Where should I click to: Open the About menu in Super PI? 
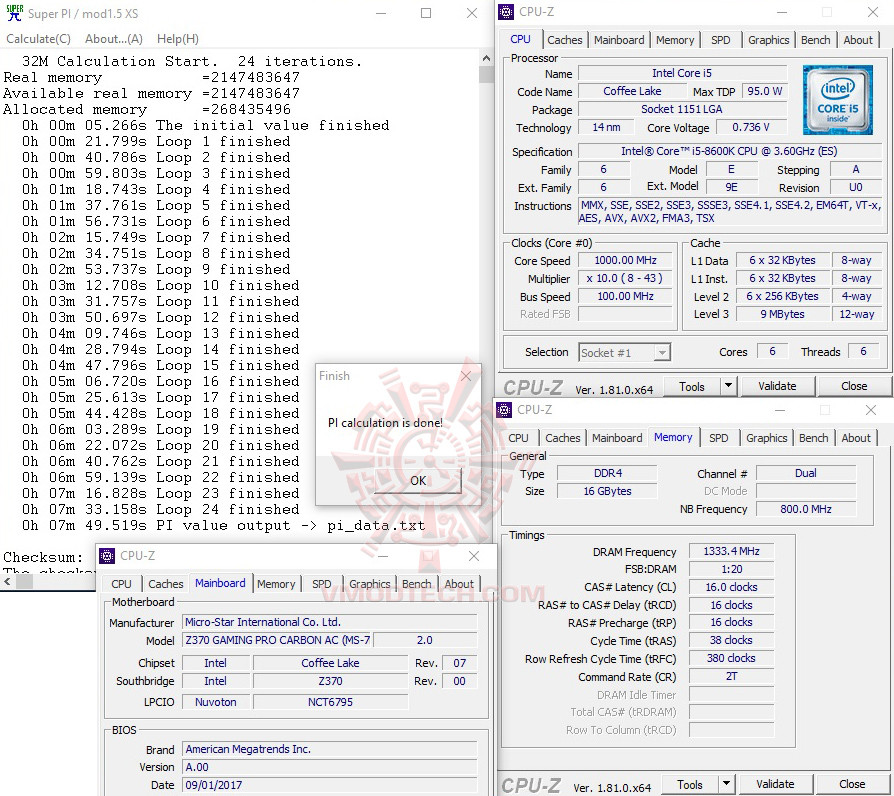coord(113,39)
